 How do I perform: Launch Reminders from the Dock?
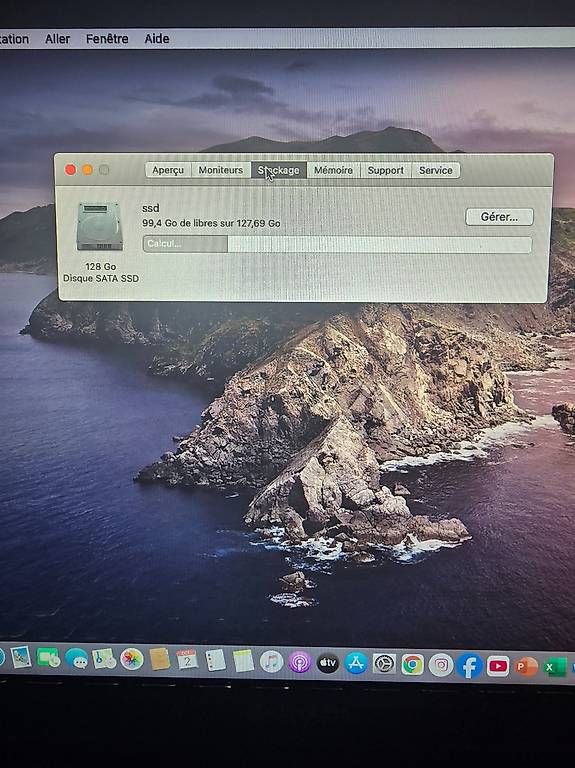(x=215, y=661)
